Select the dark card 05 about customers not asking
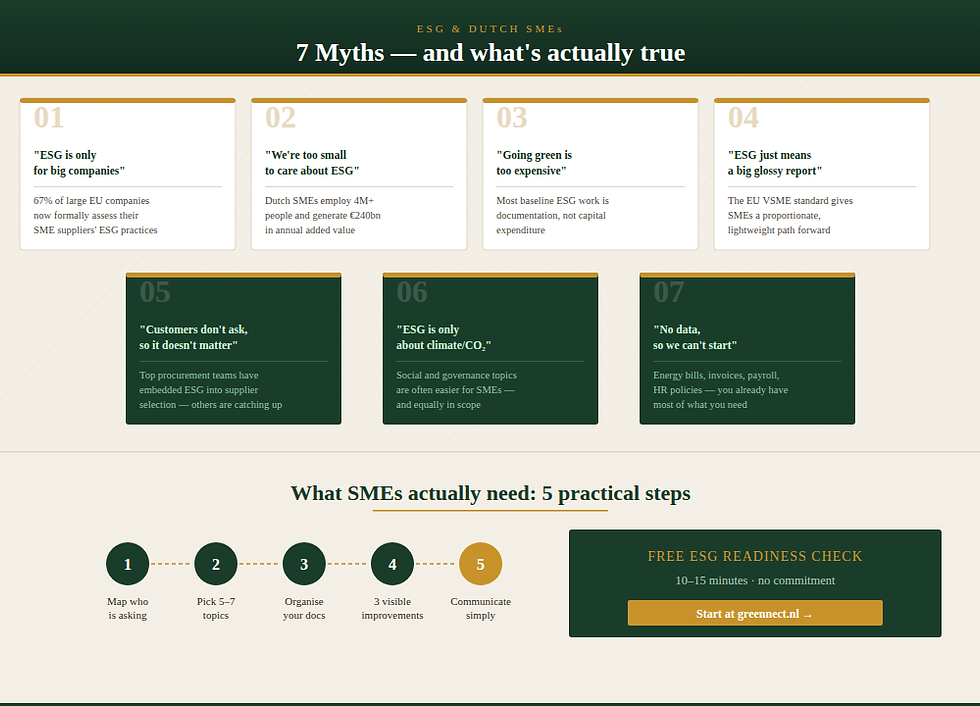Image resolution: width=980 pixels, height=706 pixels. point(233,348)
